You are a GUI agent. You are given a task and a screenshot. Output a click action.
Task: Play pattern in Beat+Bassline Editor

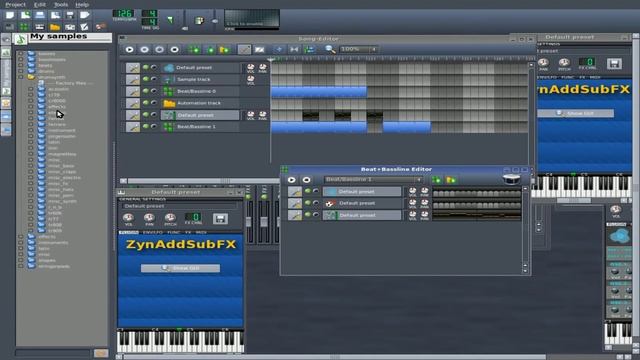[x=291, y=180]
